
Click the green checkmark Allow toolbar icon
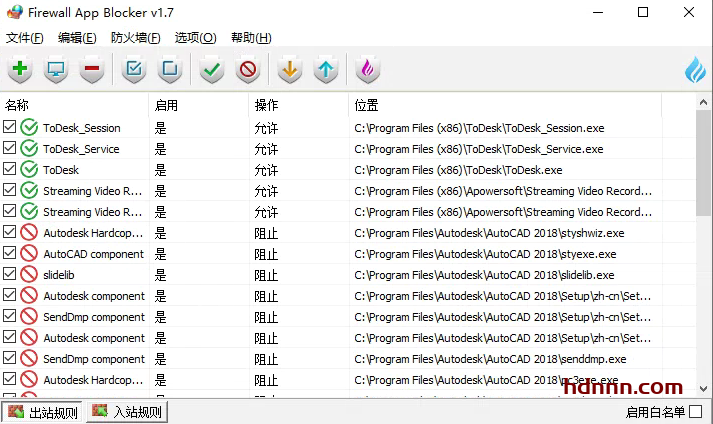[x=212, y=69]
